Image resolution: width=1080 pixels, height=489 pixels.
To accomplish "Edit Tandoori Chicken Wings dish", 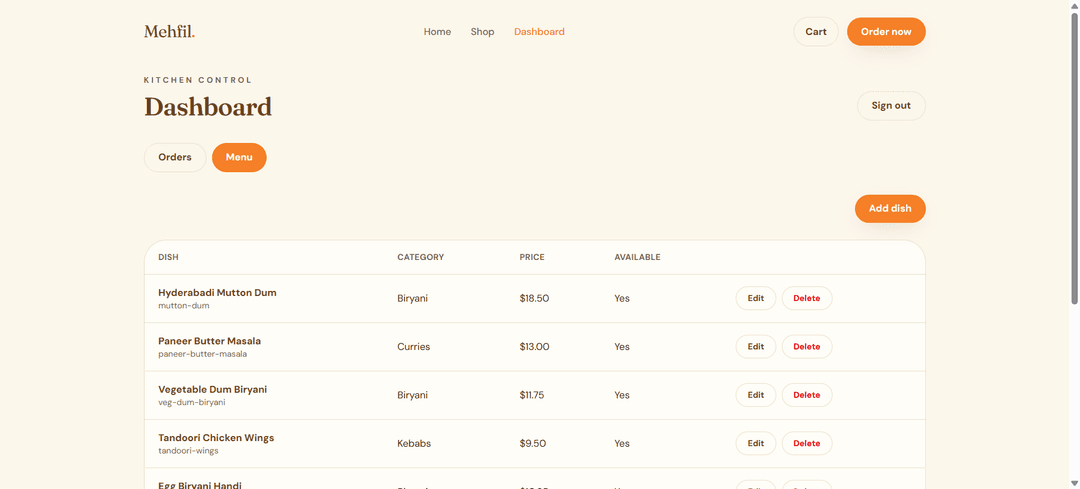I will coord(756,443).
